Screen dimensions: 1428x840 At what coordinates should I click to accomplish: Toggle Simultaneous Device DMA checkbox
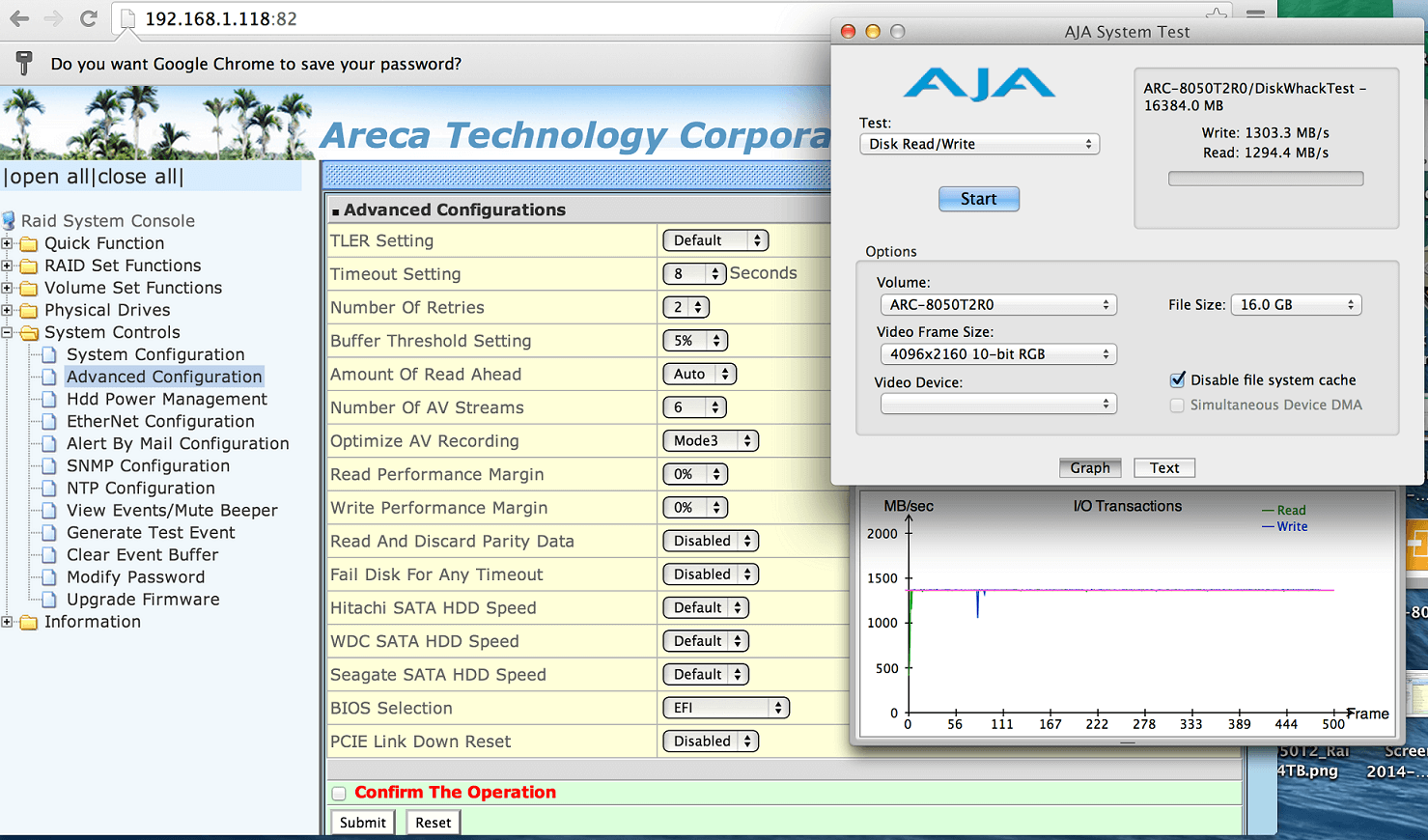[1177, 406]
